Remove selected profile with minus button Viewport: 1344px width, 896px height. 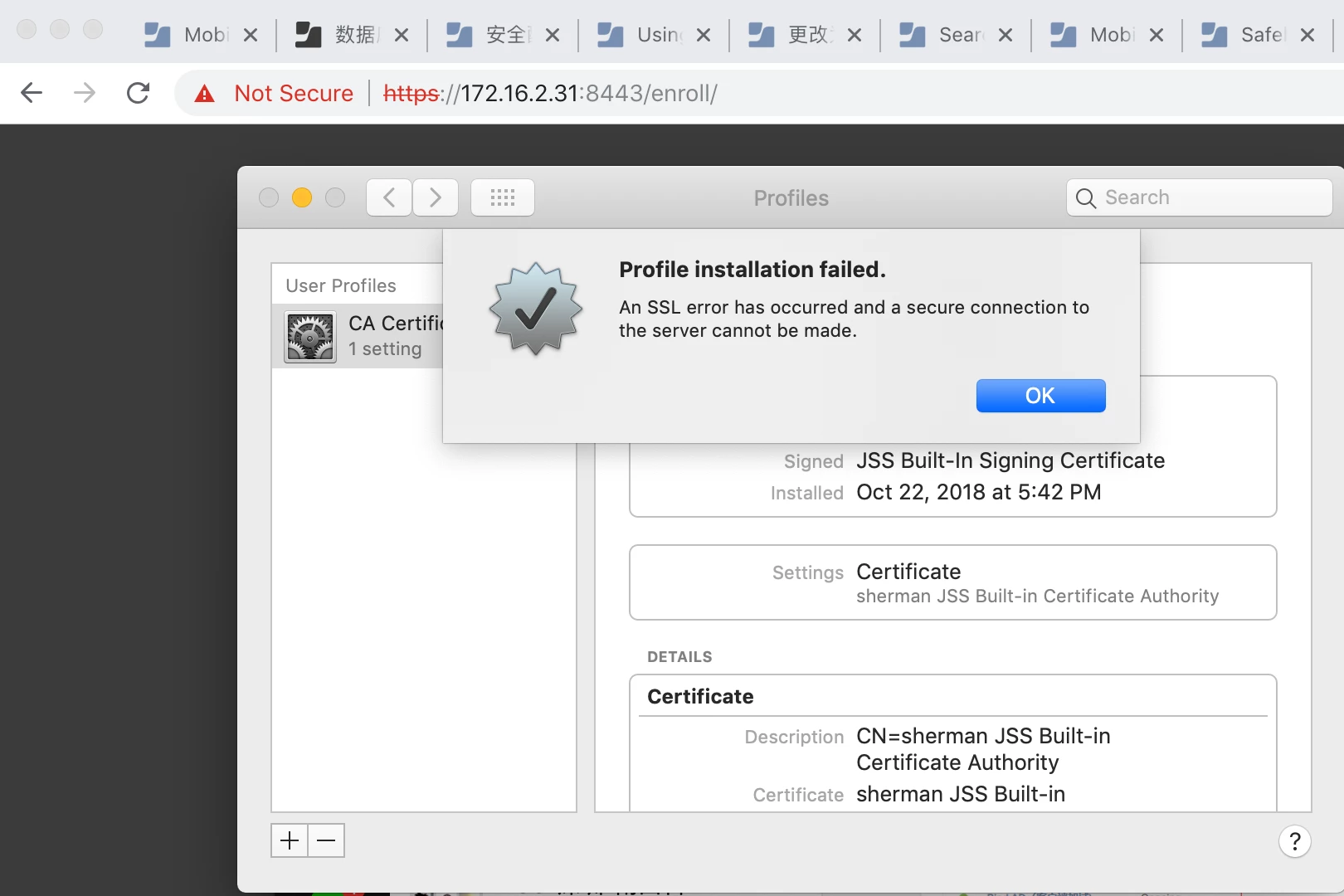(x=326, y=840)
